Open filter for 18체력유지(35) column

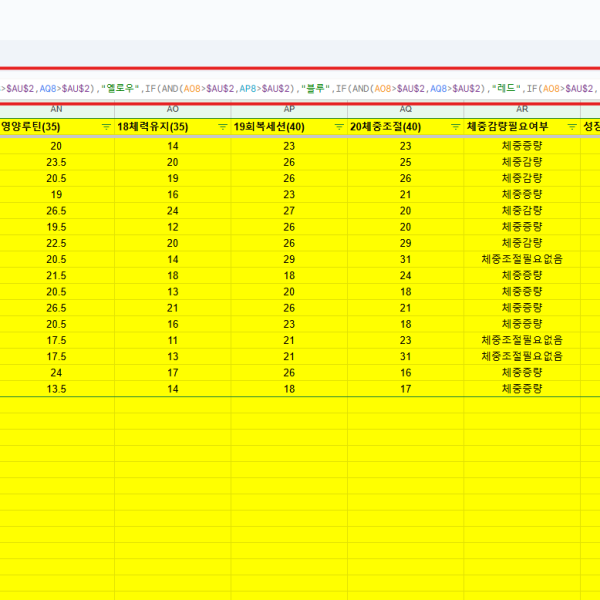pos(222,127)
